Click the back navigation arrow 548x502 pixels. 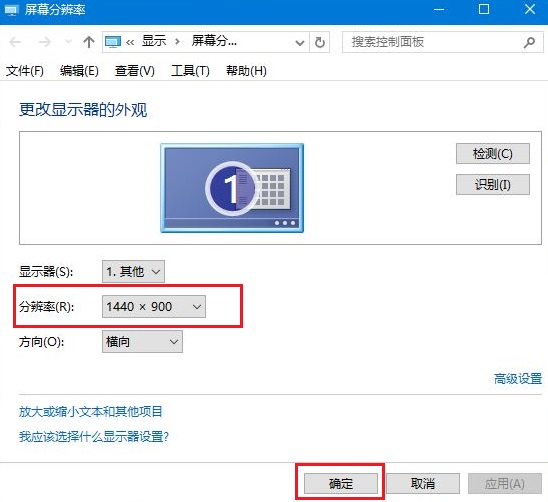(x=15, y=42)
